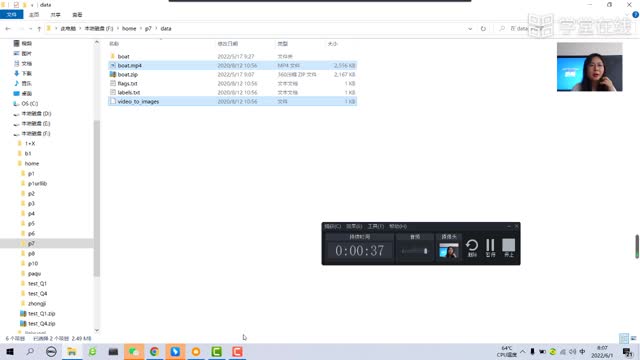640x360 pixels.
Task: Expand the chevron after home in breadcrumb
Action: coord(141,29)
